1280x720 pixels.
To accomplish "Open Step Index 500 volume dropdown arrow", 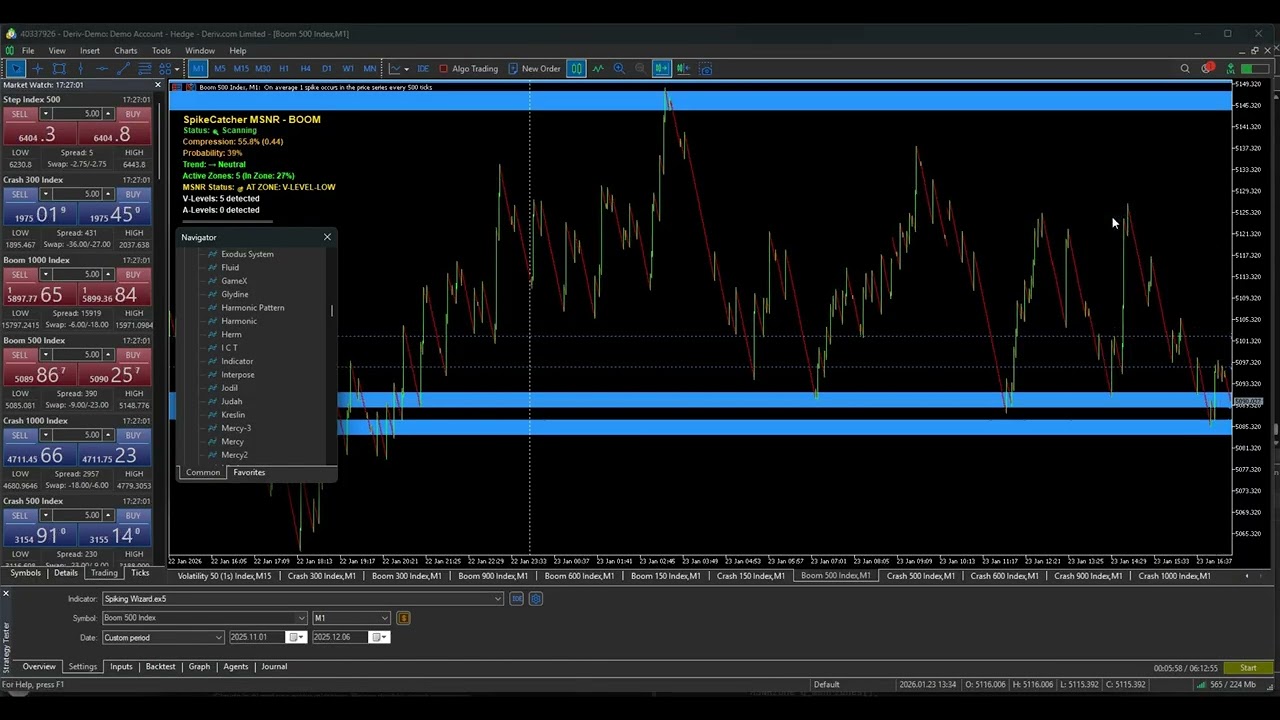I will point(45,114).
